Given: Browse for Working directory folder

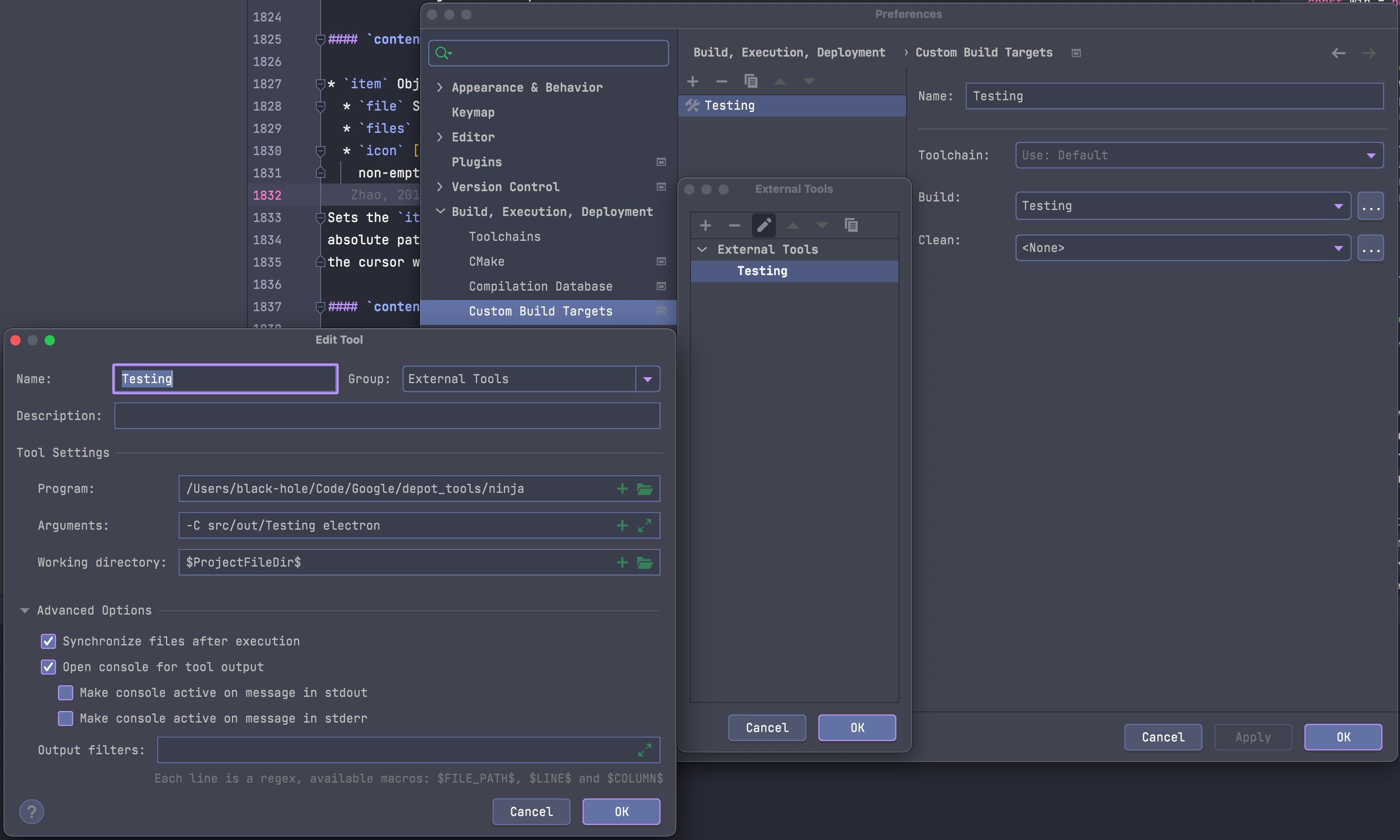Looking at the screenshot, I should [x=645, y=562].
